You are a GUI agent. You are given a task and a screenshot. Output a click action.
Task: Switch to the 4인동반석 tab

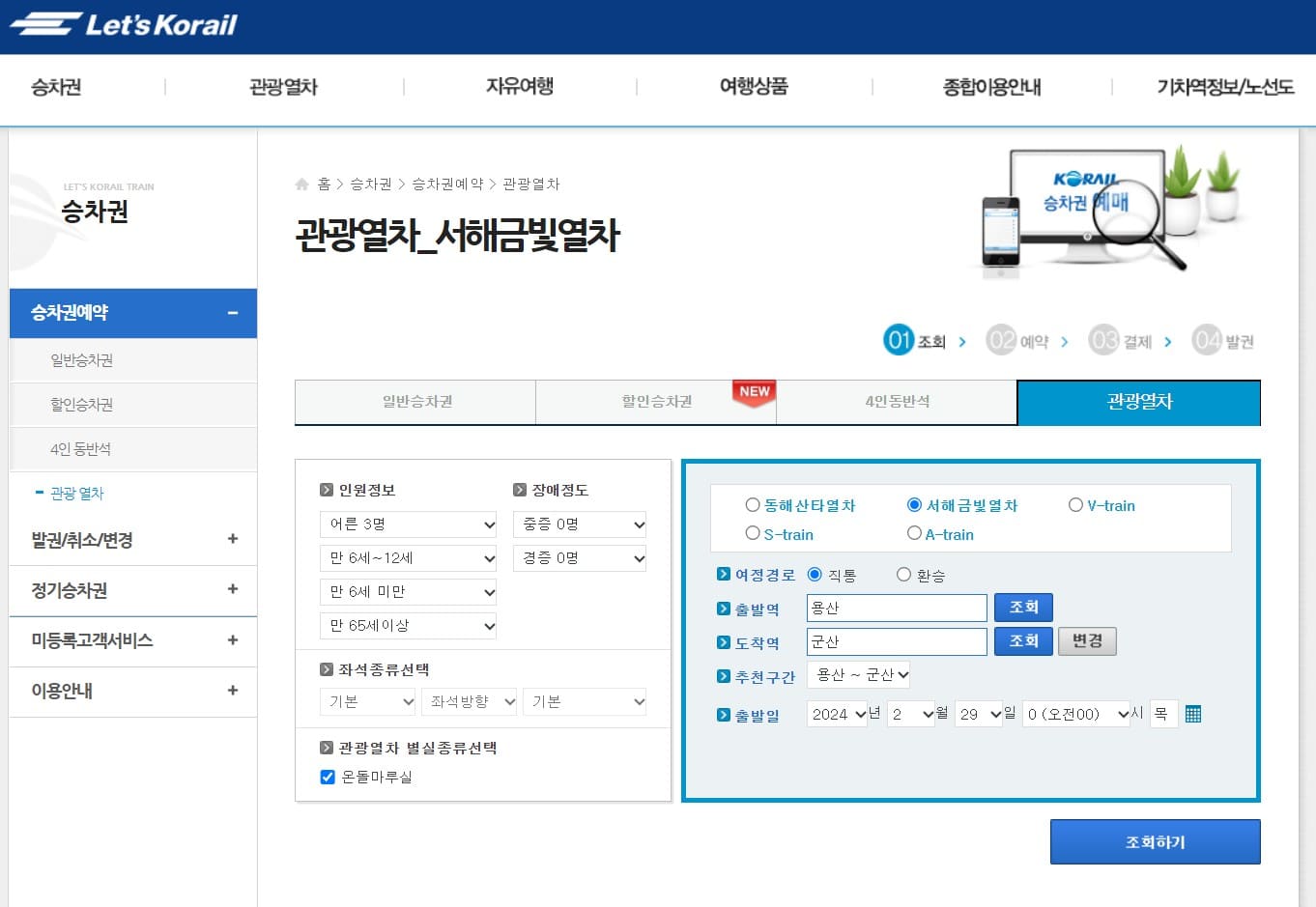coord(897,402)
